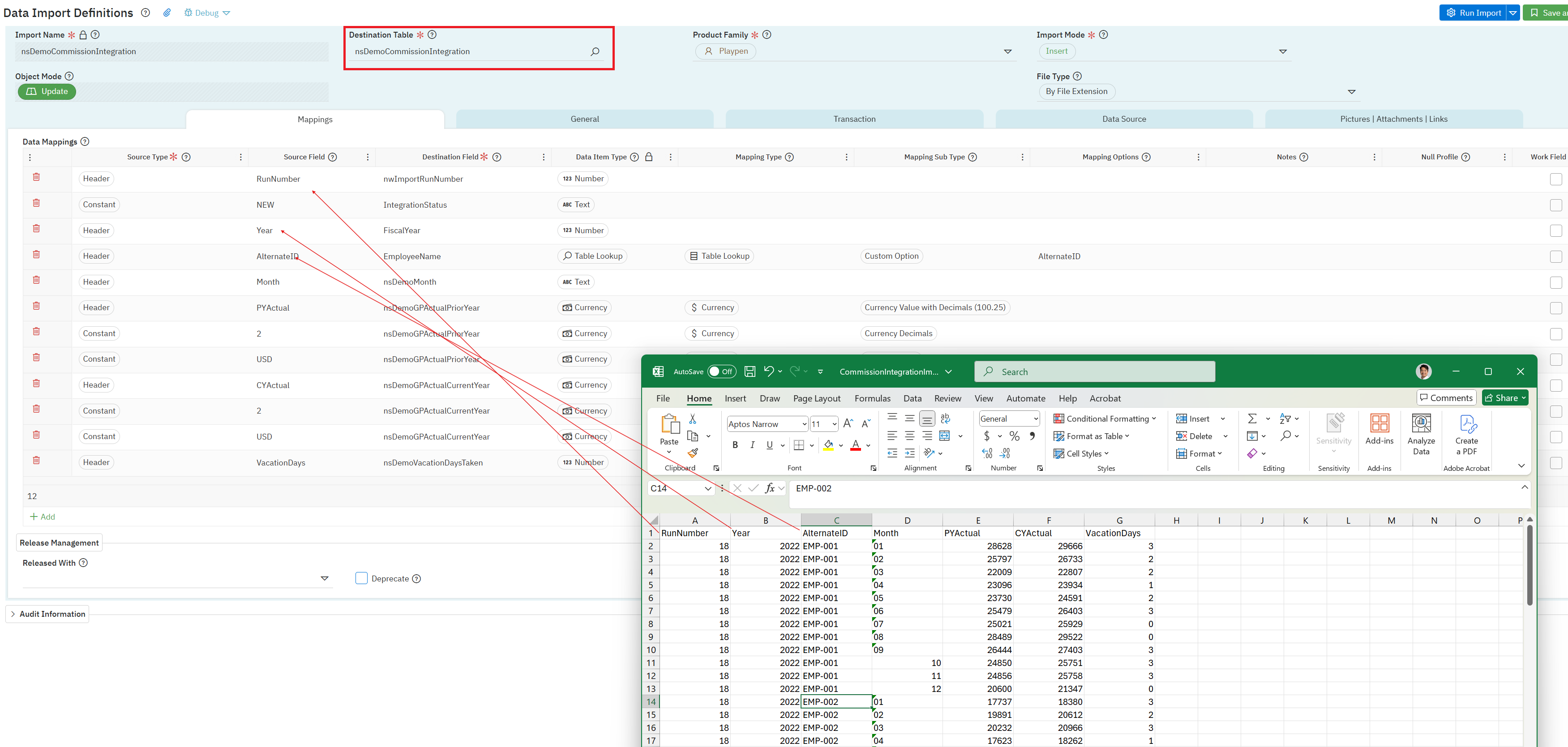Check Work Field box for NEW constant row
1568x747 pixels.
(1556, 205)
